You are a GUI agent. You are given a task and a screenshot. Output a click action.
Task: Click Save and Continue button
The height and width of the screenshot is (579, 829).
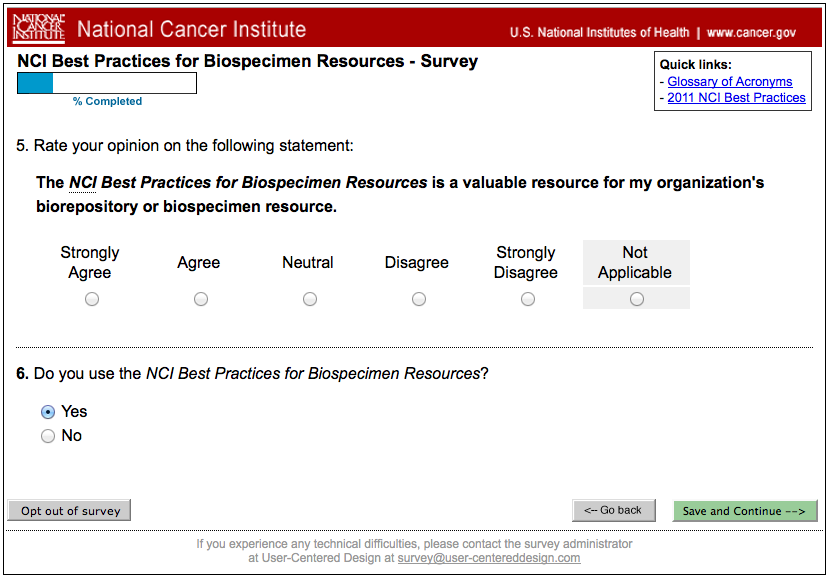pos(744,511)
